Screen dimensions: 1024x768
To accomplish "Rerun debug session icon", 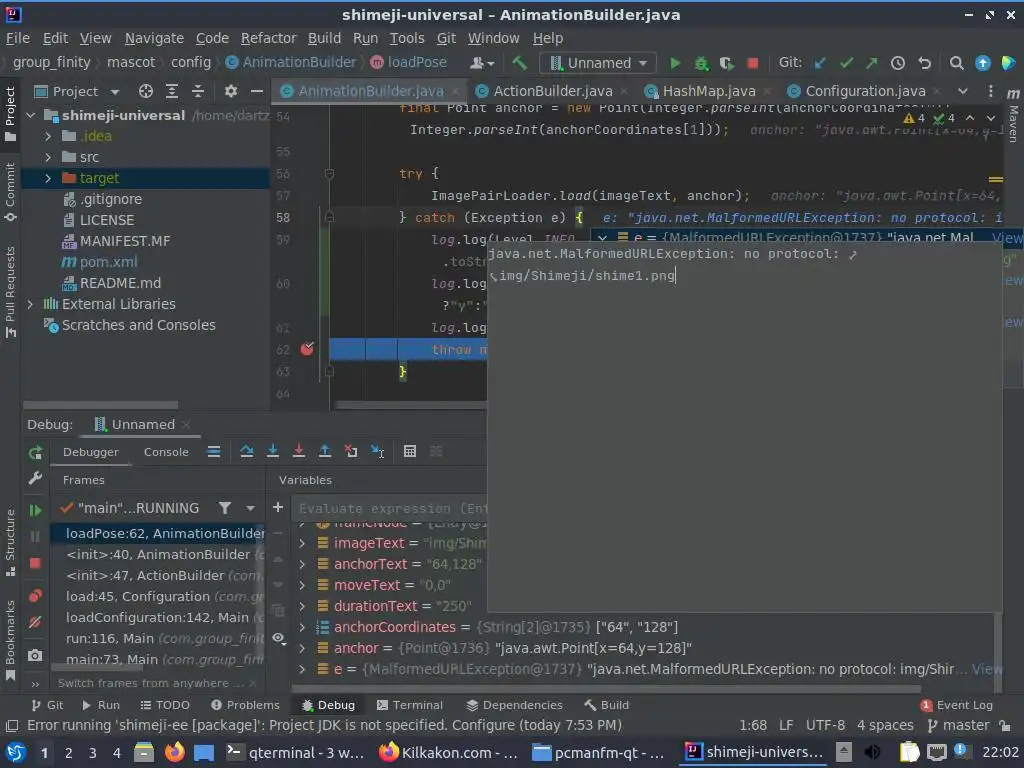I will [35, 453].
